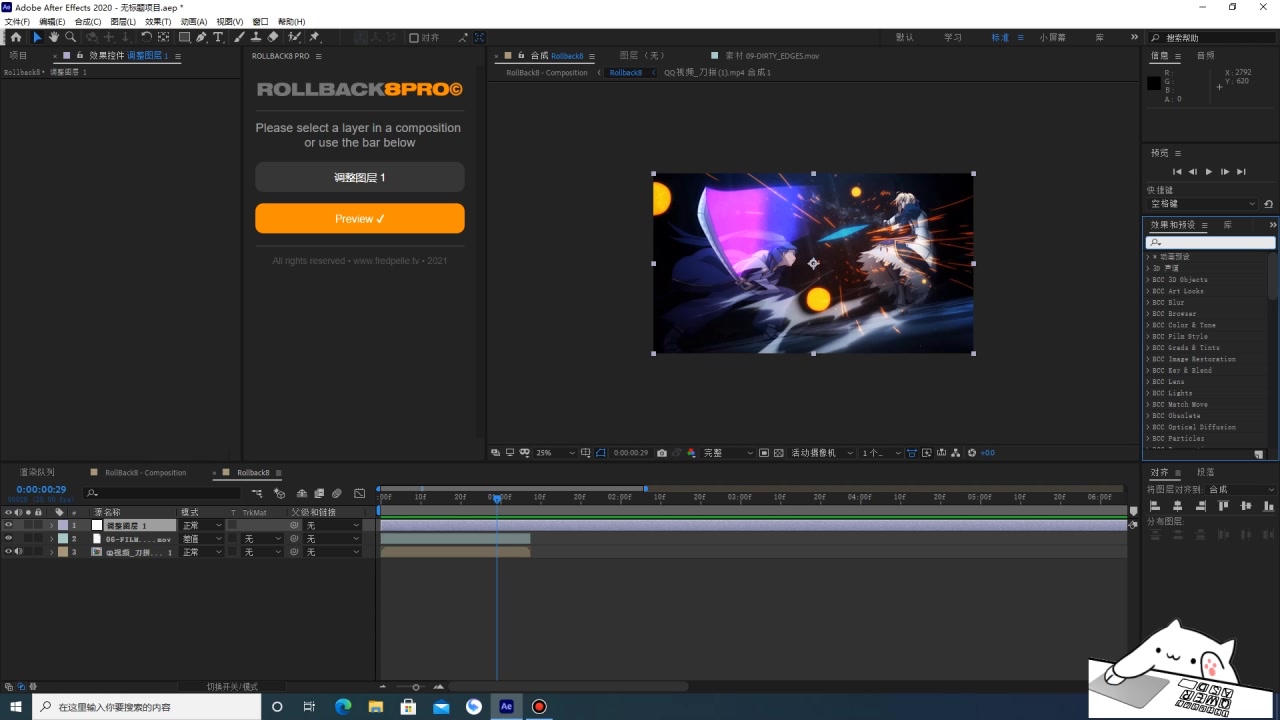The width and height of the screenshot is (1280, 720).
Task: Open the 完整 resolution dropdown
Action: tap(727, 452)
